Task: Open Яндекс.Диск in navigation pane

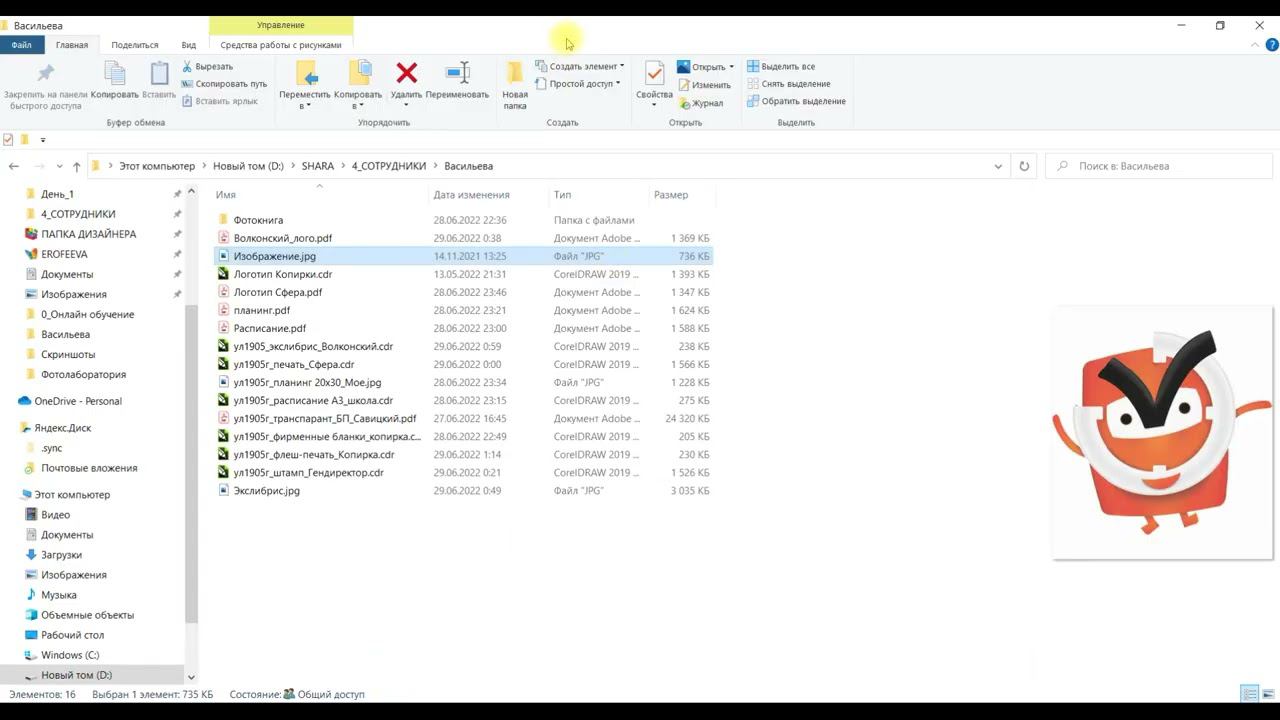Action: click(x=63, y=428)
